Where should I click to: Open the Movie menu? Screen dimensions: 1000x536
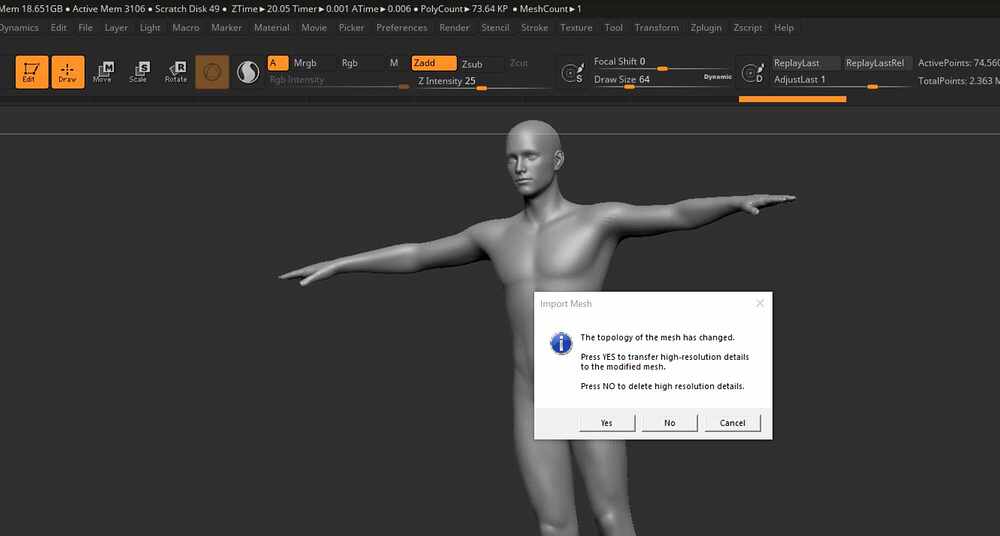pyautogui.click(x=314, y=27)
